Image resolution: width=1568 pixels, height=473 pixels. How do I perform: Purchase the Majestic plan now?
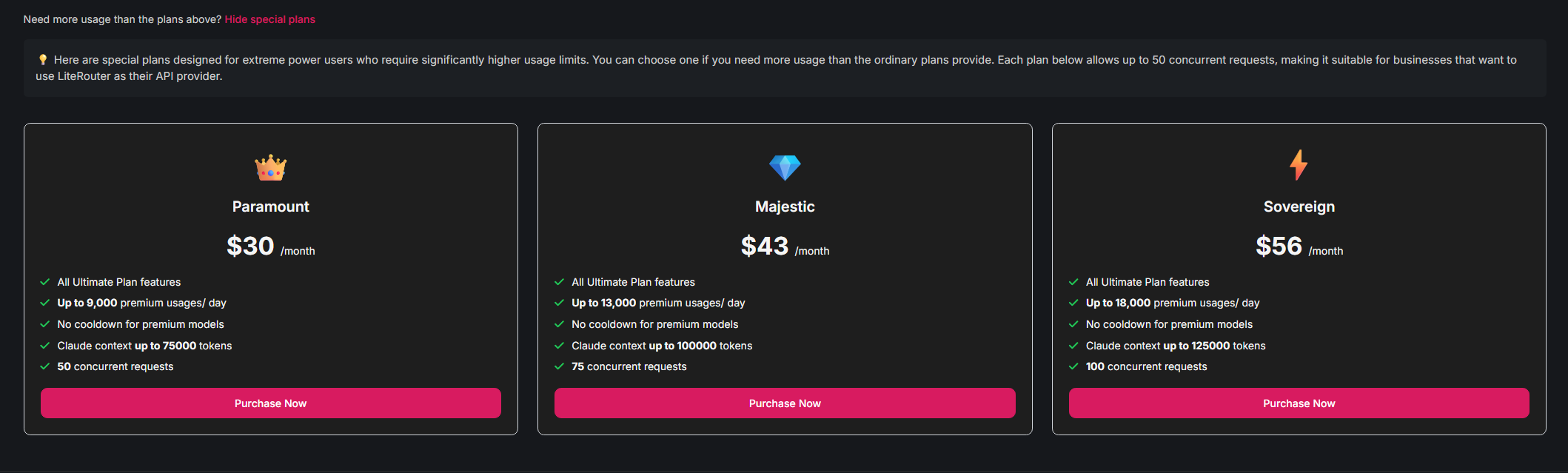coord(785,403)
